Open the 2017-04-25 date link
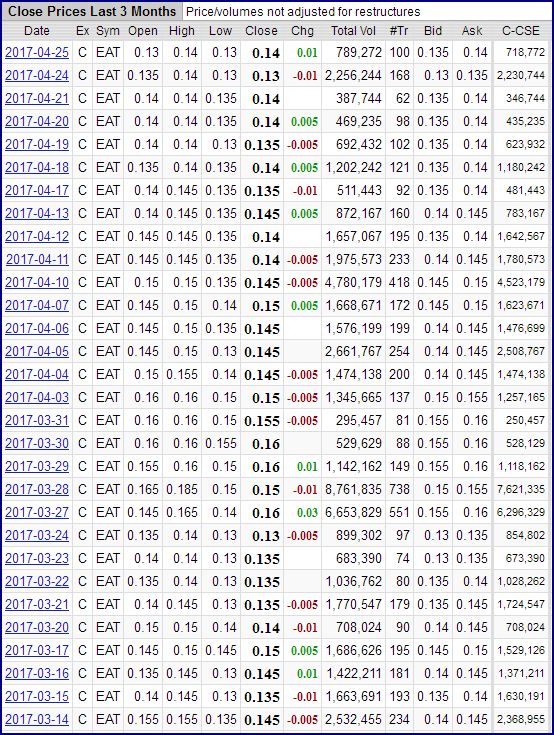 37,52
